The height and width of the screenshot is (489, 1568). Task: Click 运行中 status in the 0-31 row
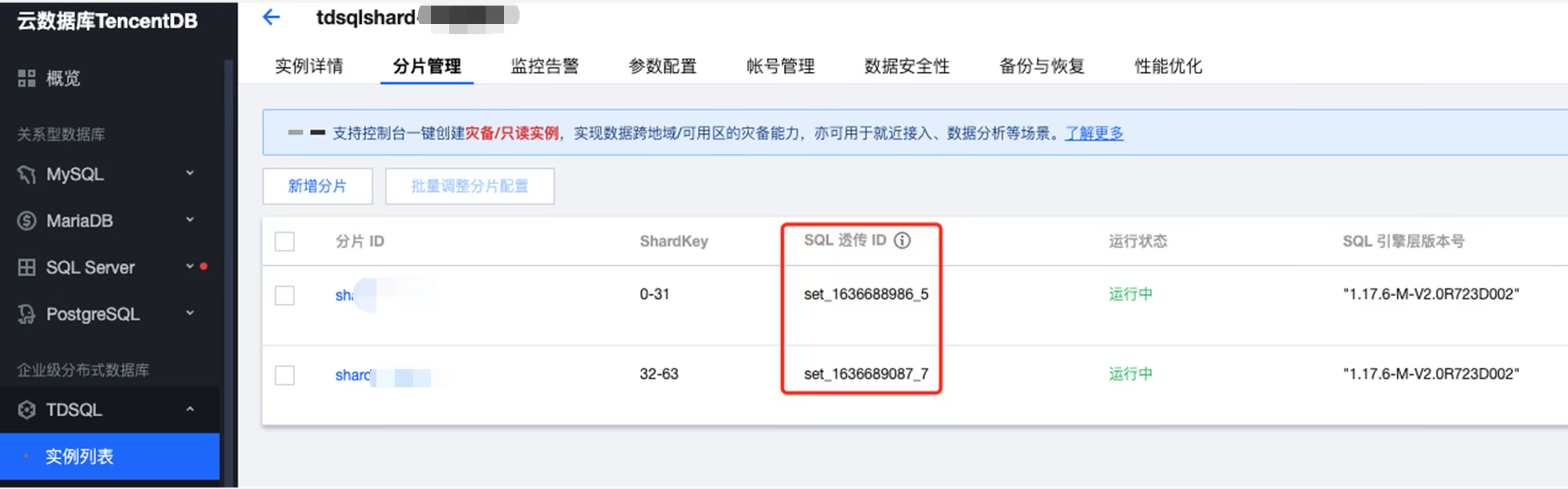point(1130,295)
